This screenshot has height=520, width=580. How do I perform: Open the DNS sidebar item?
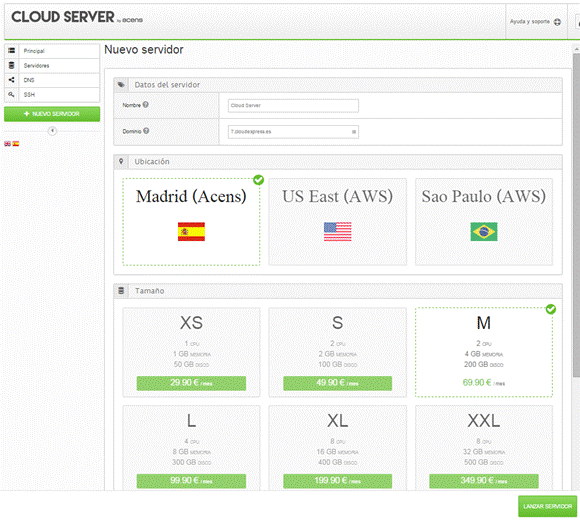[x=52, y=80]
